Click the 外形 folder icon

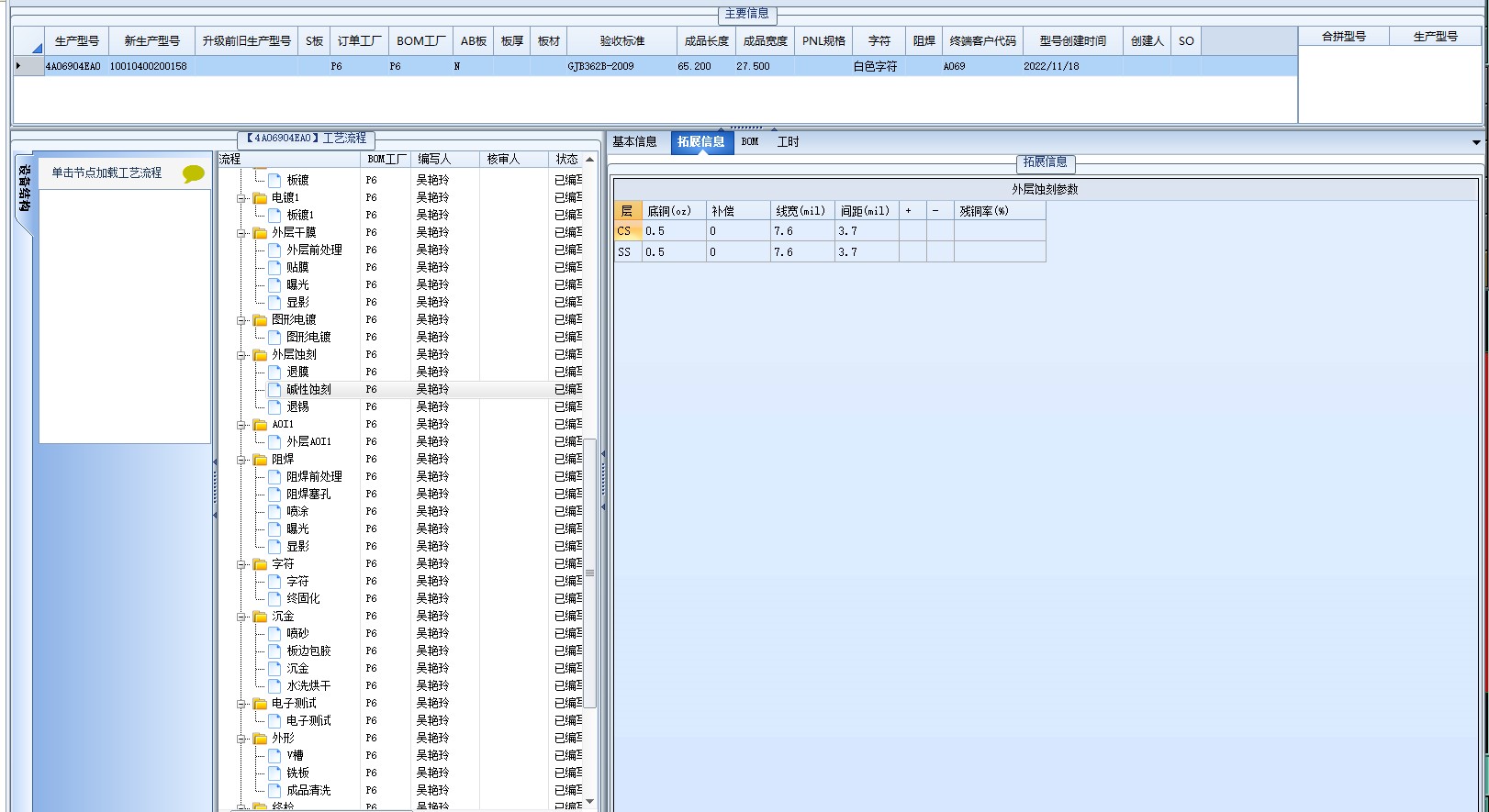click(x=260, y=739)
